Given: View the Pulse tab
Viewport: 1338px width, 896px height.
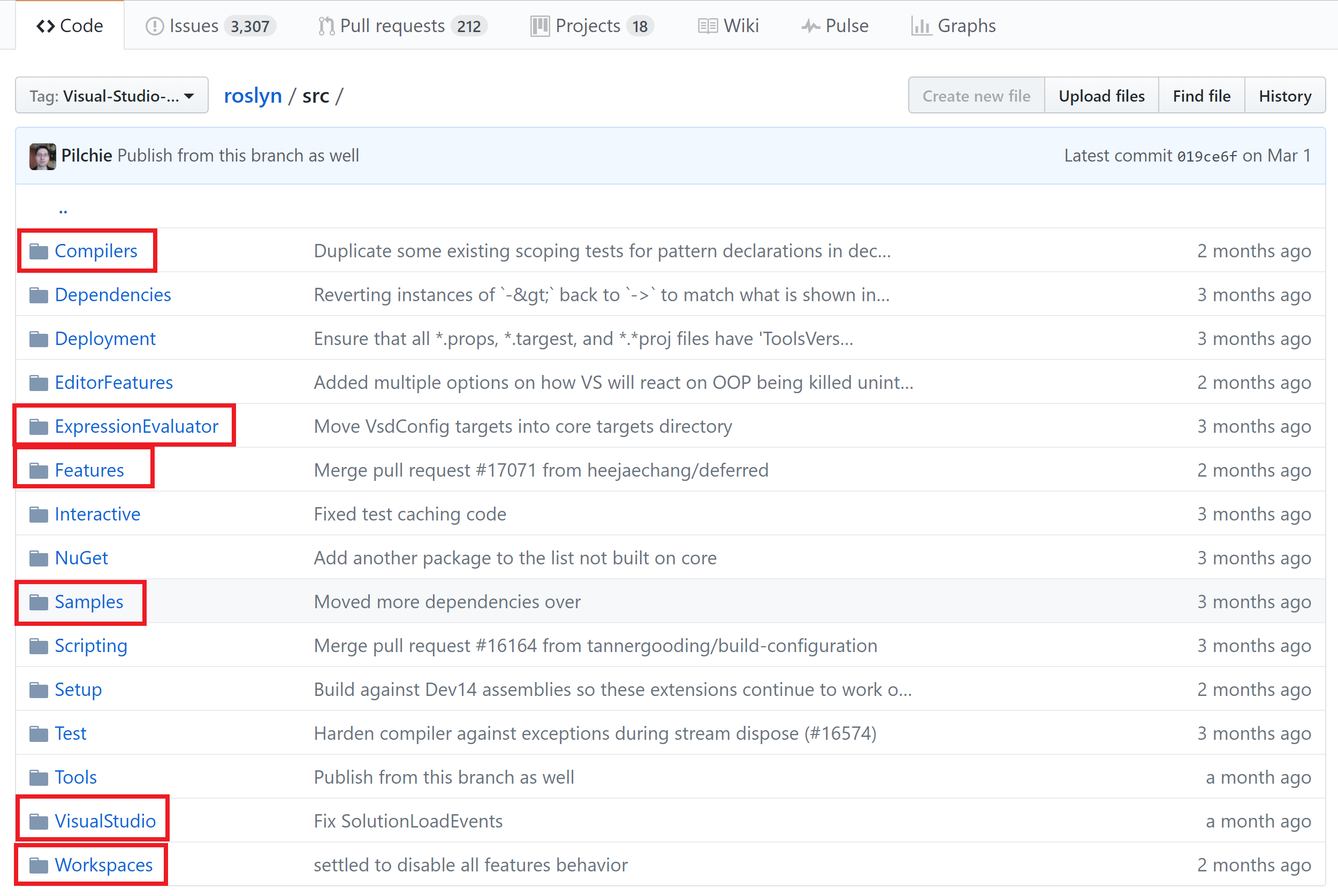Looking at the screenshot, I should pyautogui.click(x=835, y=26).
